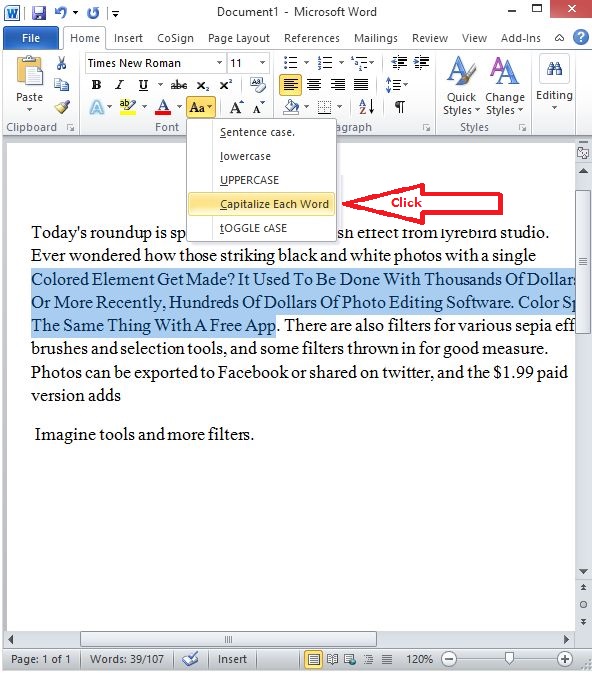Toggle Italic formatting

click(x=119, y=85)
